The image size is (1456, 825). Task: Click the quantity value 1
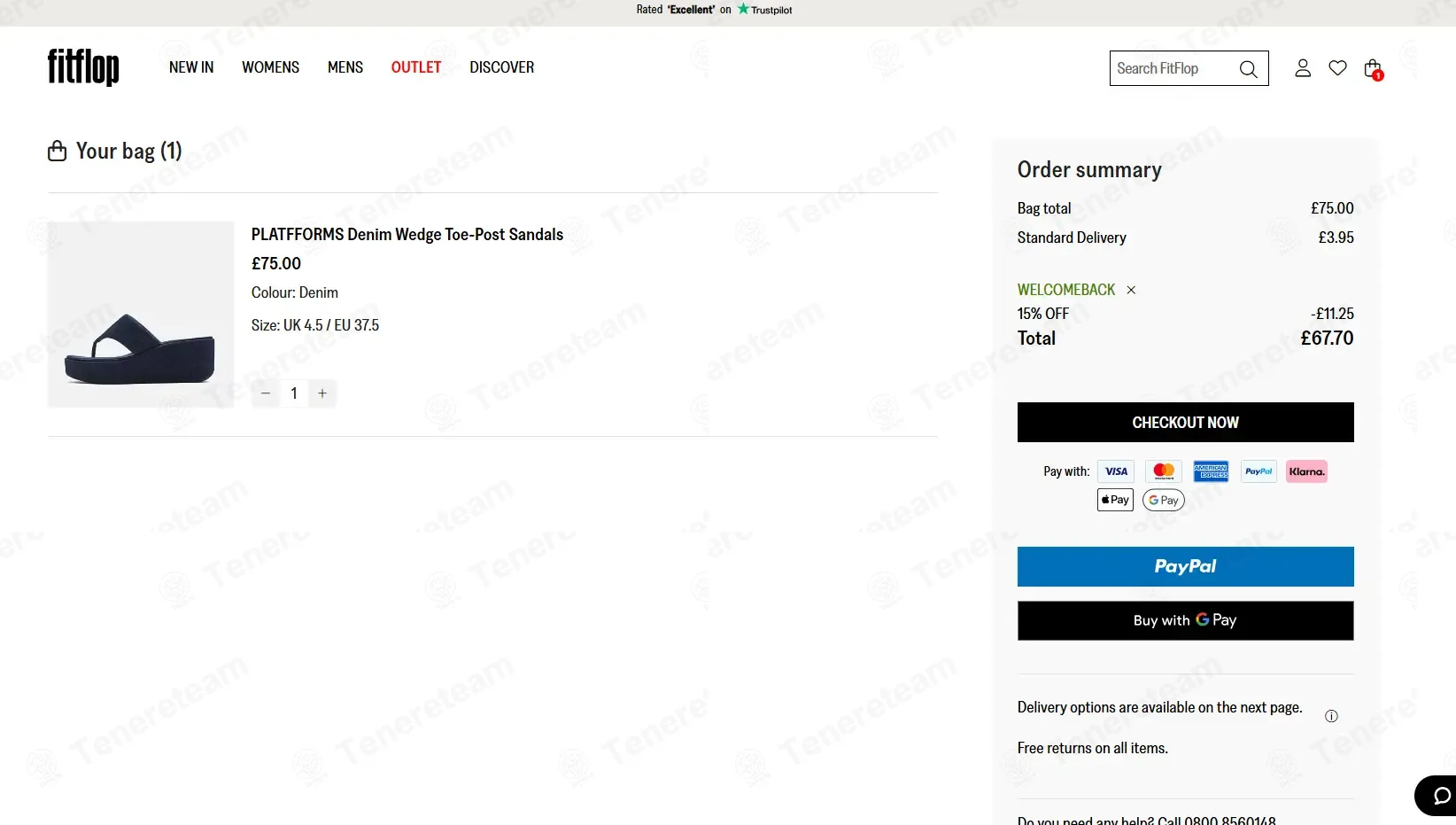[x=294, y=393]
